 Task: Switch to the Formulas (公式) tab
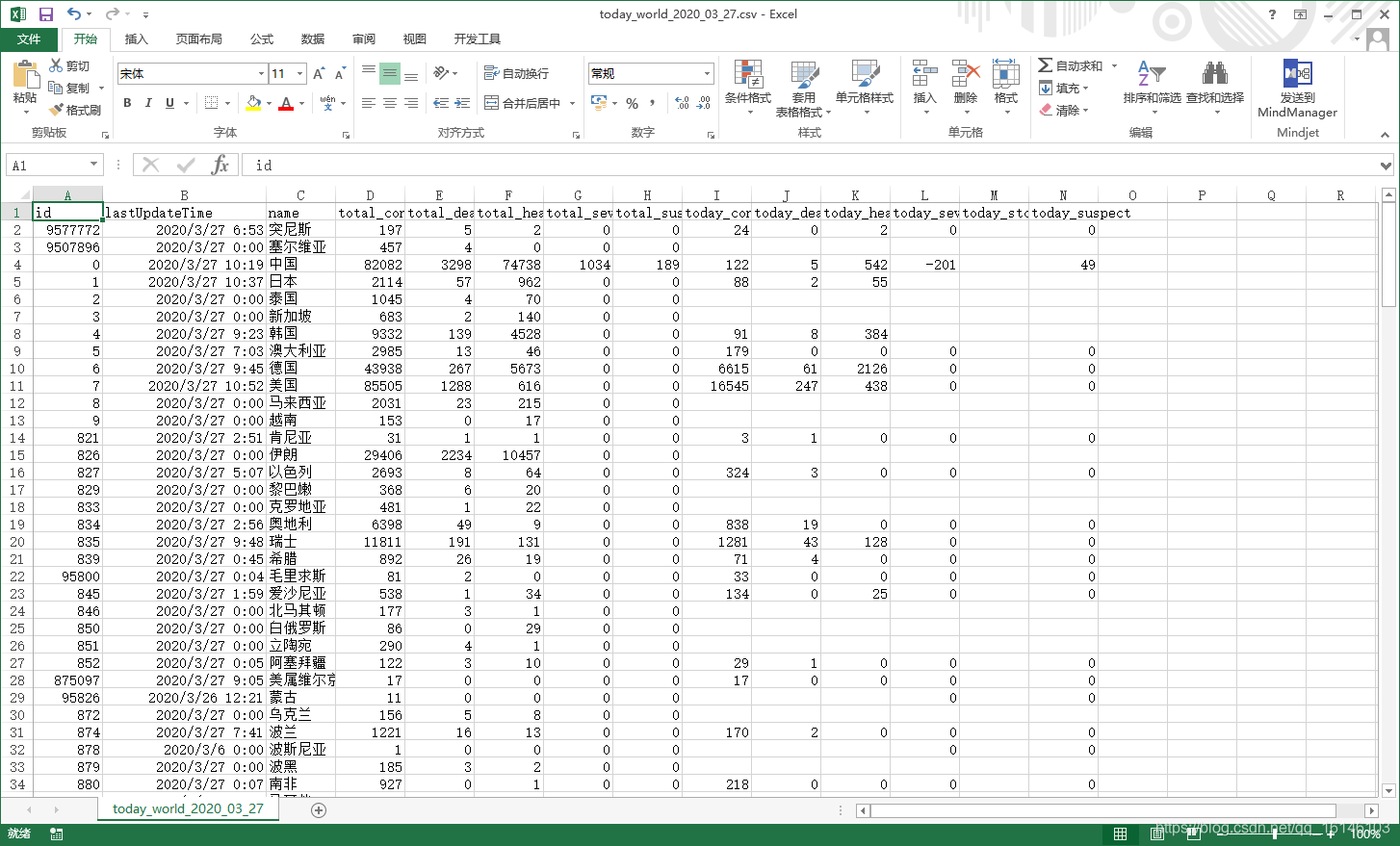click(x=262, y=39)
